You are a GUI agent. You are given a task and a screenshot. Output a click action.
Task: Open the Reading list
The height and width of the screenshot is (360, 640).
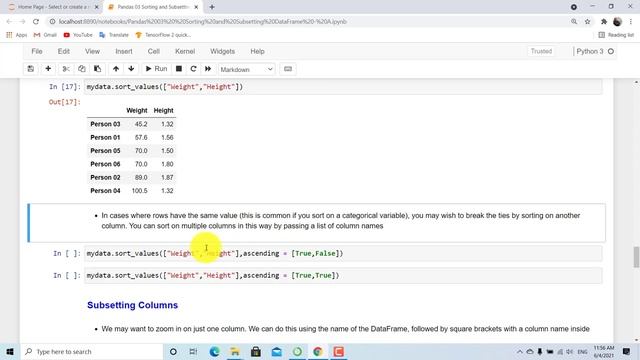[x=616, y=35]
